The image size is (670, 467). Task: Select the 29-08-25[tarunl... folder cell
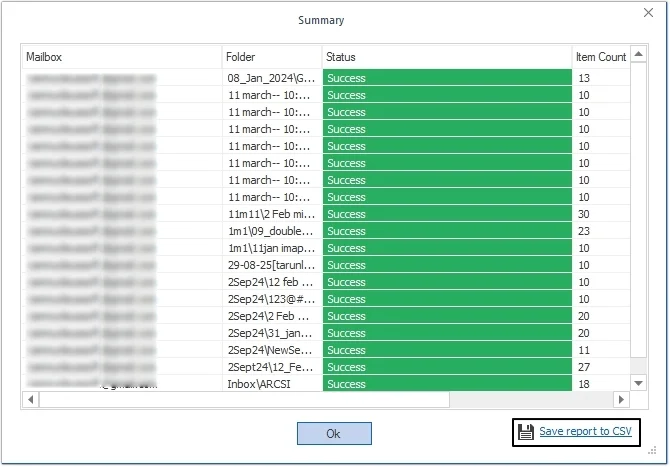pos(272,265)
